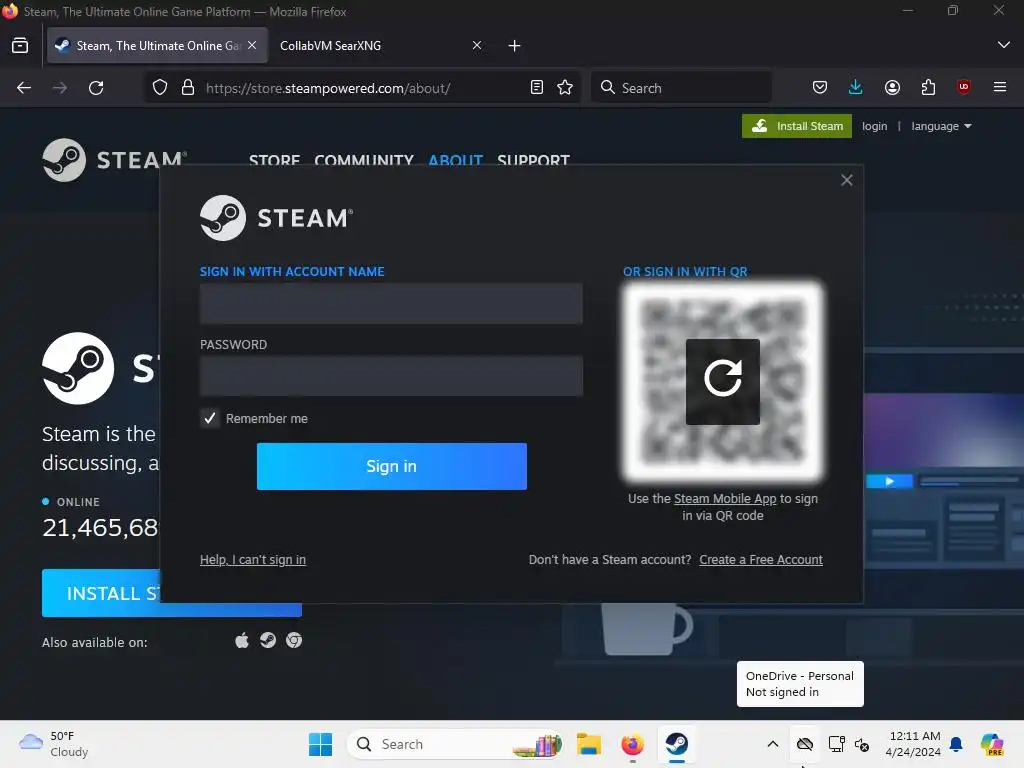Image resolution: width=1024 pixels, height=768 pixels.
Task: Click the SteamOS platform icon
Action: 268,641
